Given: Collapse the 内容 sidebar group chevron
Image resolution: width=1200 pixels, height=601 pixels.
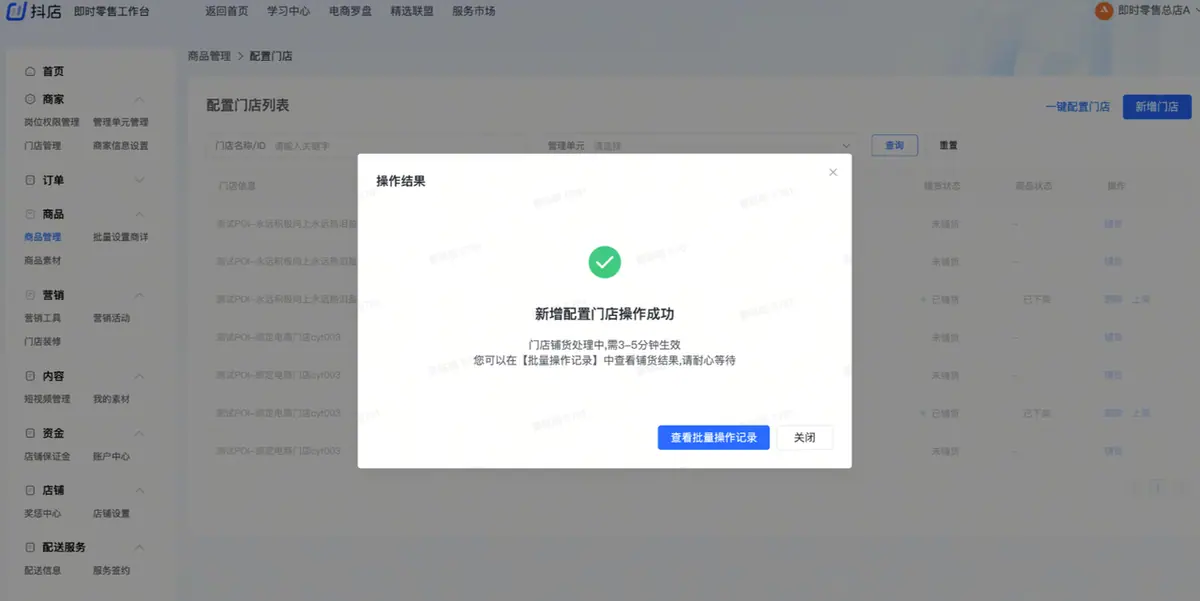Looking at the screenshot, I should pyautogui.click(x=139, y=376).
